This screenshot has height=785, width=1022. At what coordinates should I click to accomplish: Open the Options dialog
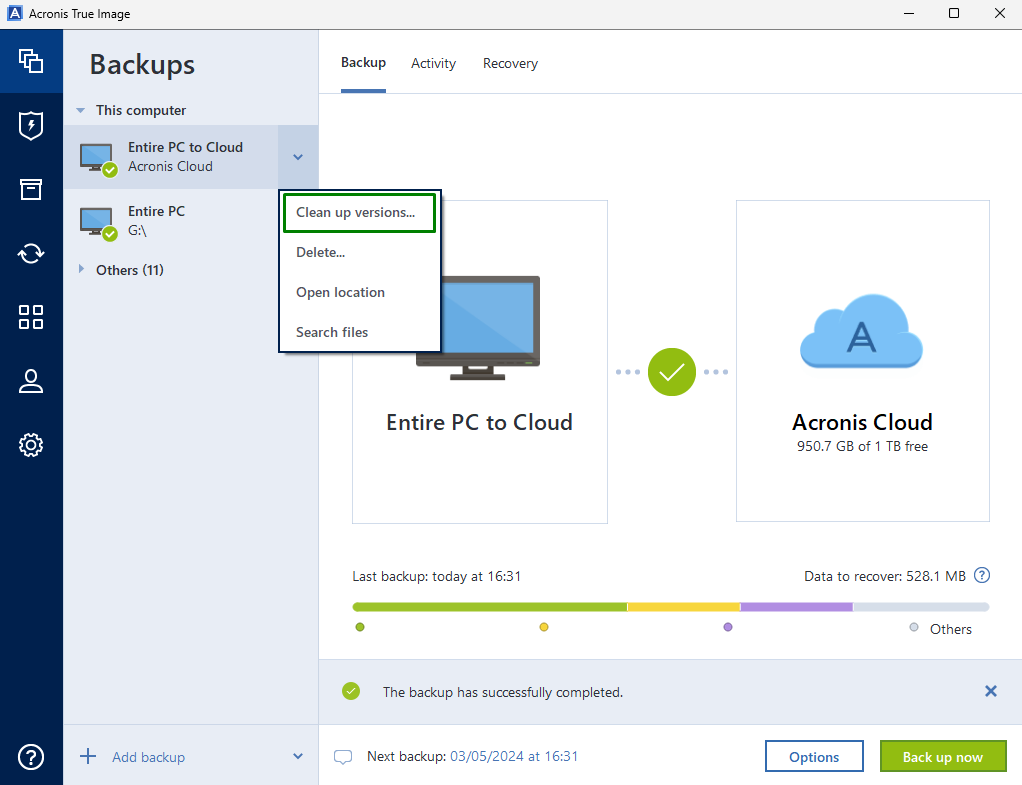tap(813, 756)
